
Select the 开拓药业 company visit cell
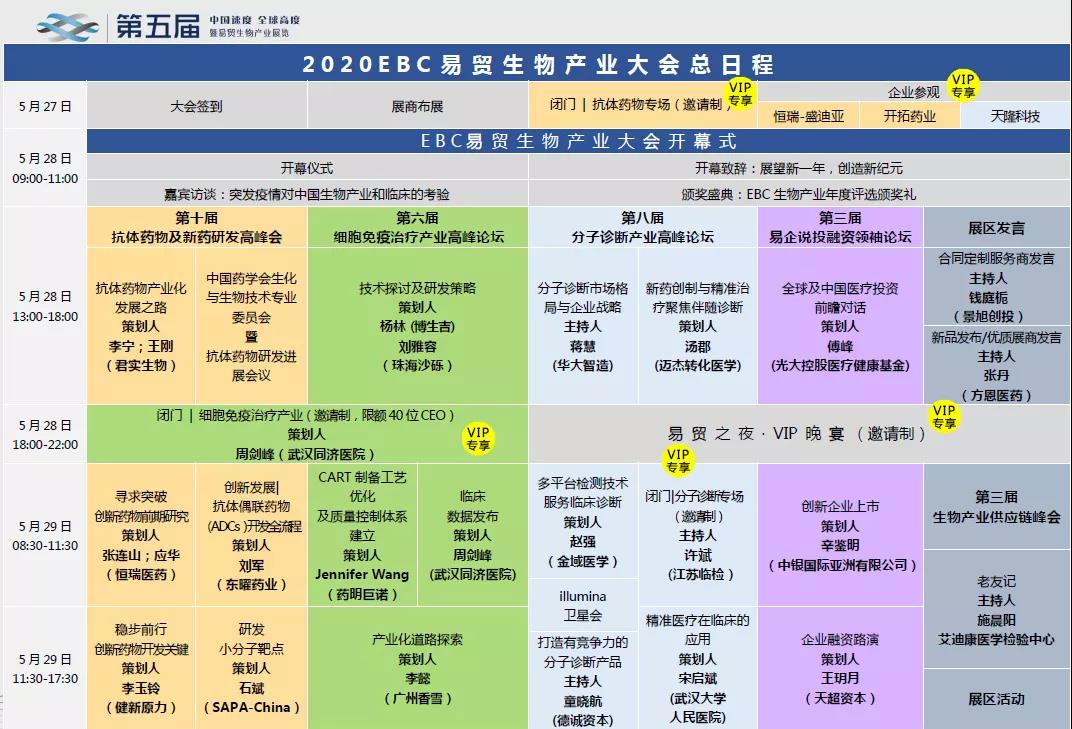click(x=910, y=116)
